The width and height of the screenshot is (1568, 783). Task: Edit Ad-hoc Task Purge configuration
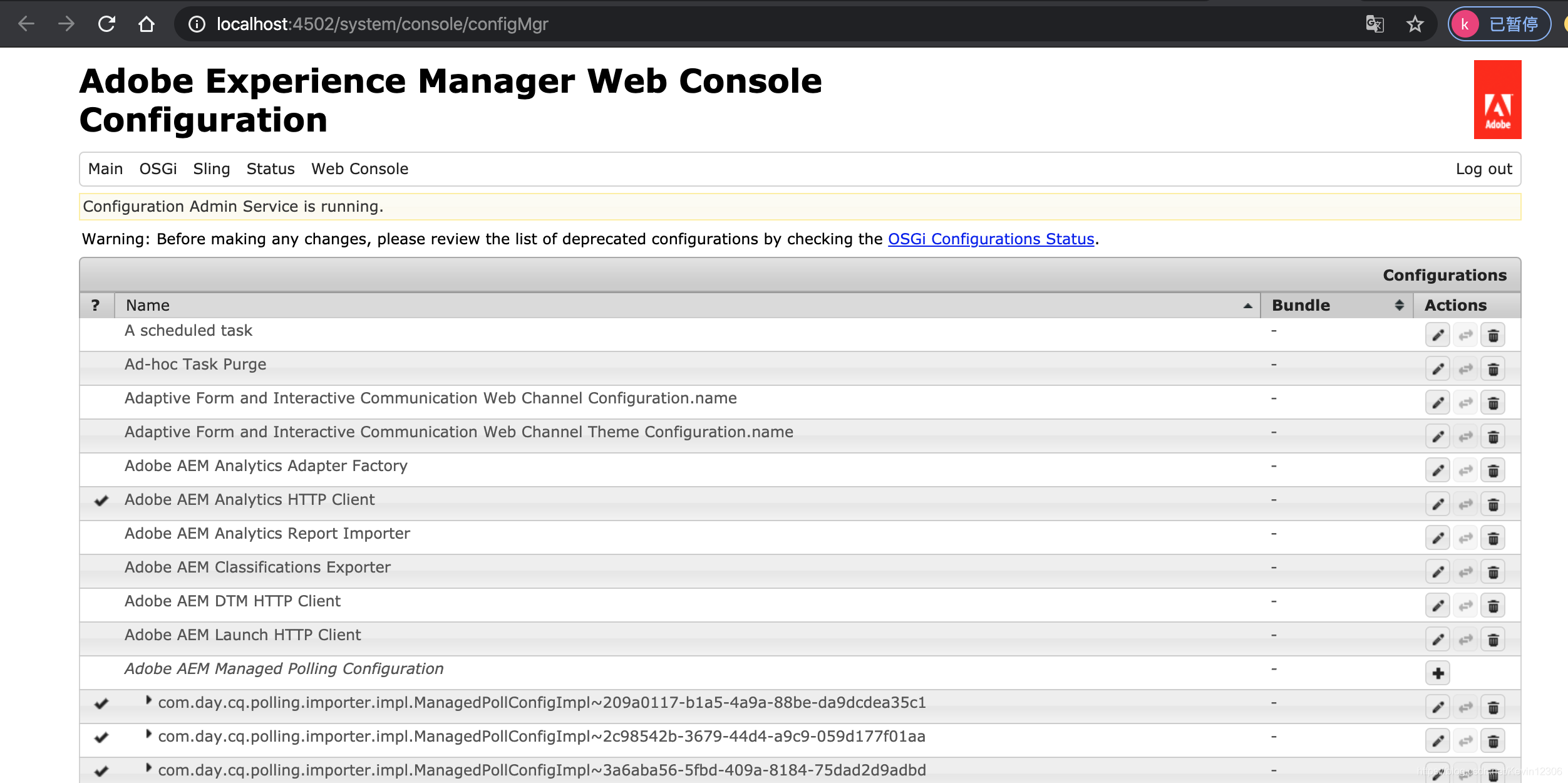tap(1438, 369)
